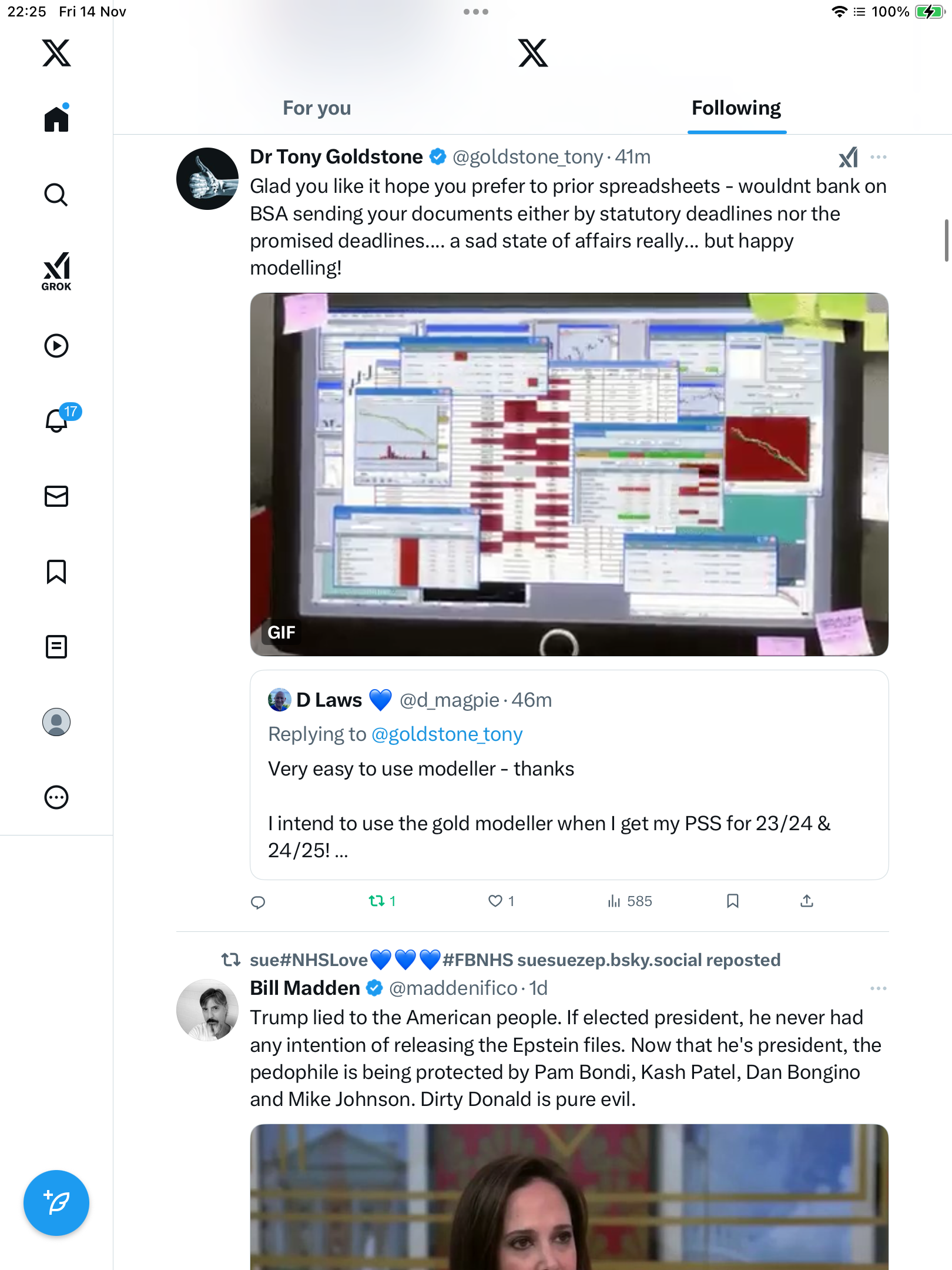This screenshot has height=1270, width=952.
Task: Select the Following tab
Action: point(736,108)
